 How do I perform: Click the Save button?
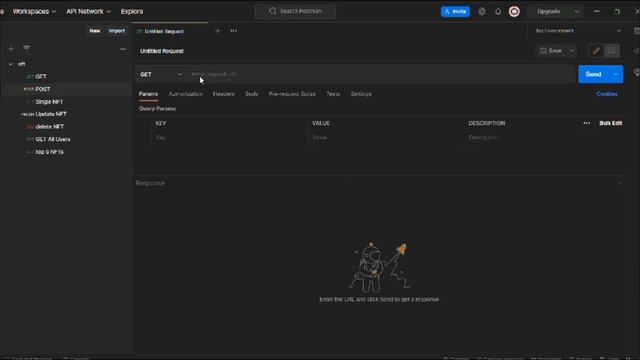click(551, 51)
